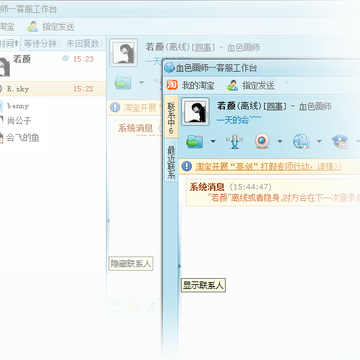Click the 一天的会~~~ status text in front window
This screenshot has height=360, width=360.
point(239,120)
